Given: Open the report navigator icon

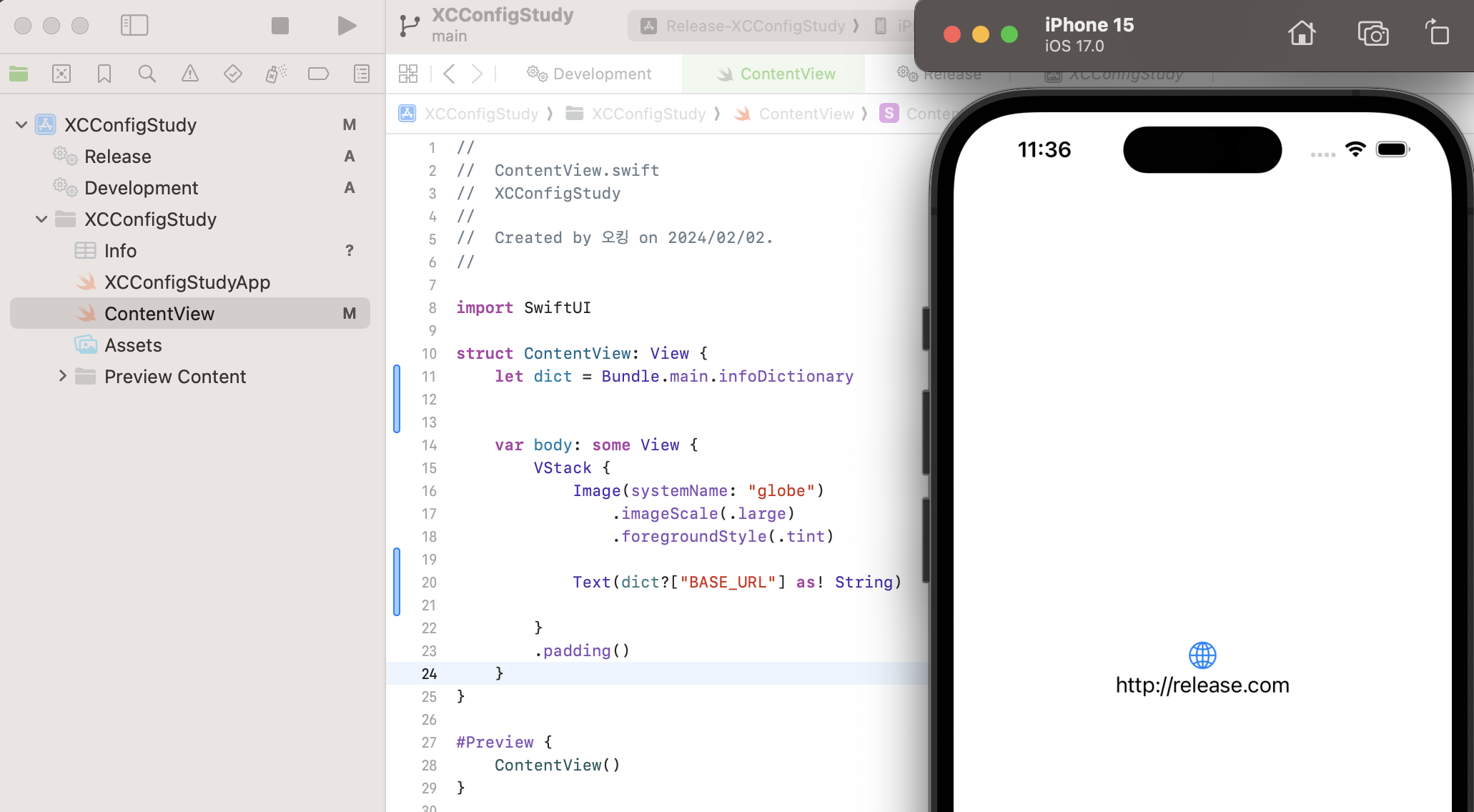Looking at the screenshot, I should tap(362, 74).
